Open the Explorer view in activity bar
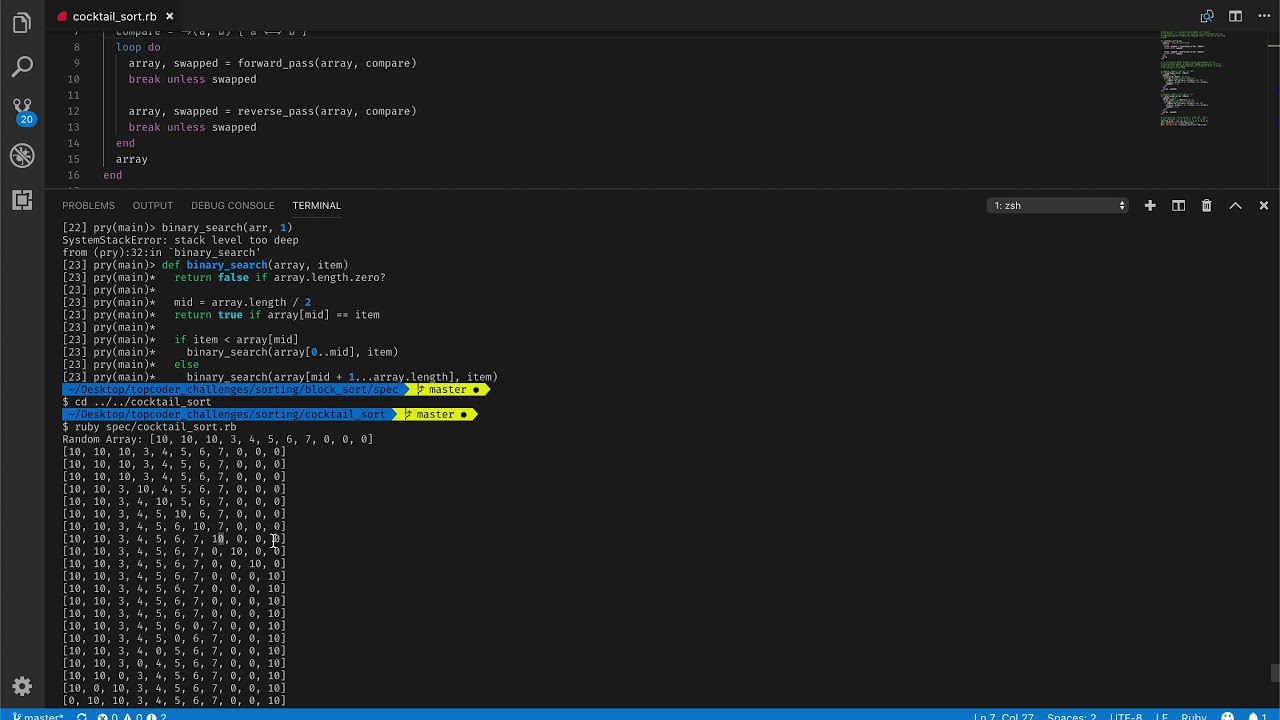1280x720 pixels. coord(22,24)
